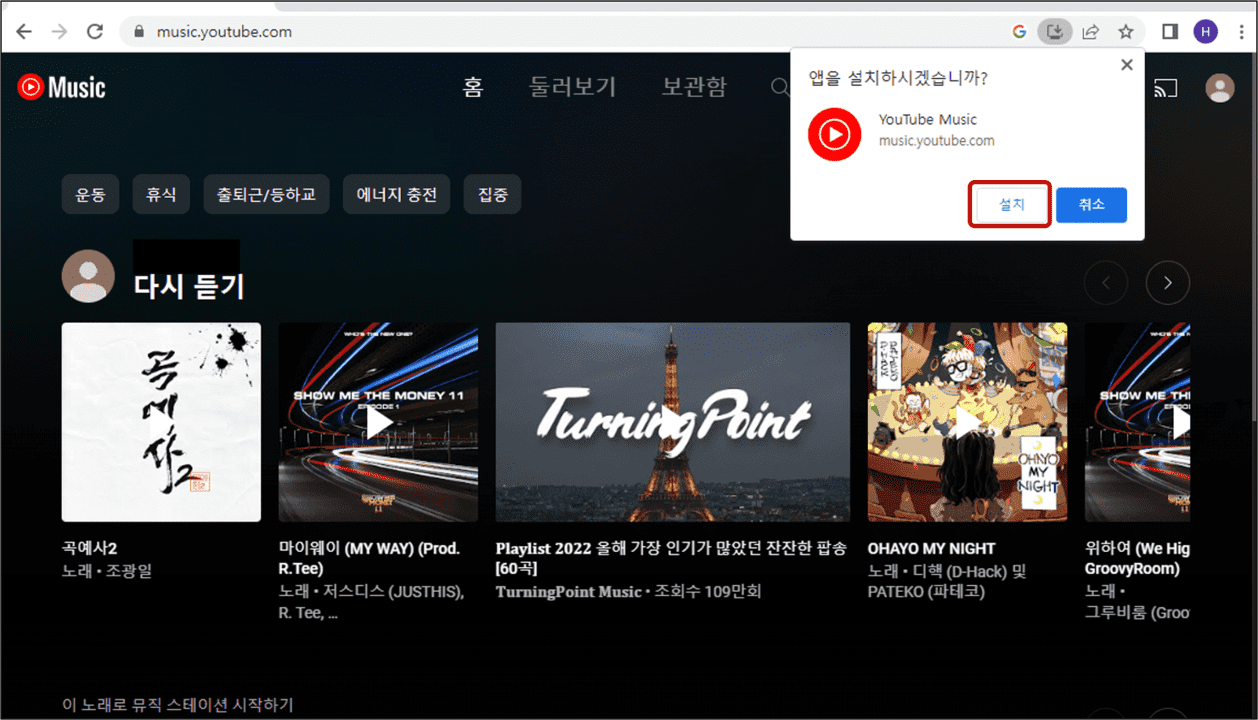Play the 위하여 song thumbnail
Screen dimensions: 1258x720
click(x=1137, y=422)
